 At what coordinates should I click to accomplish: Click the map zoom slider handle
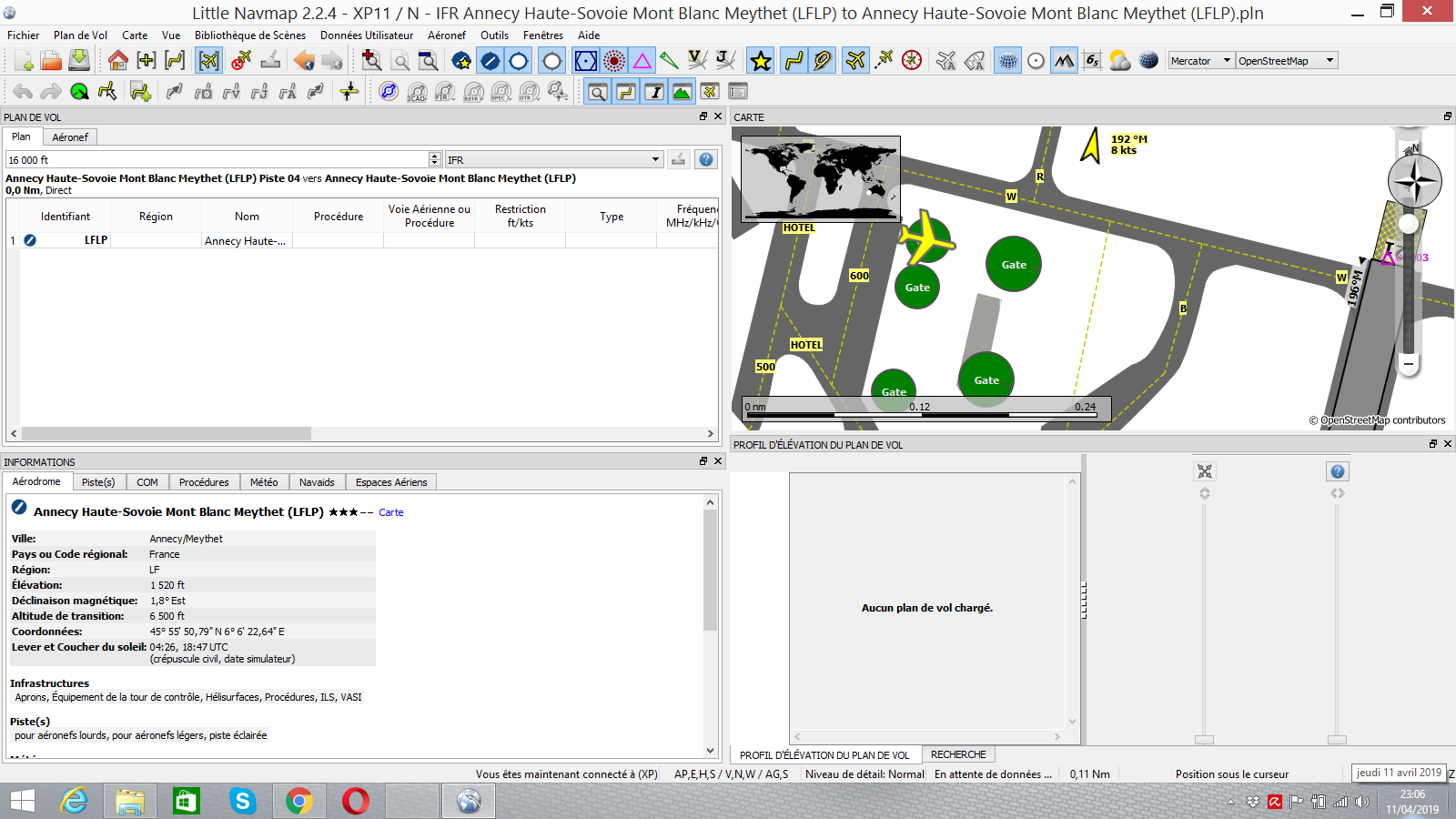tap(1409, 224)
